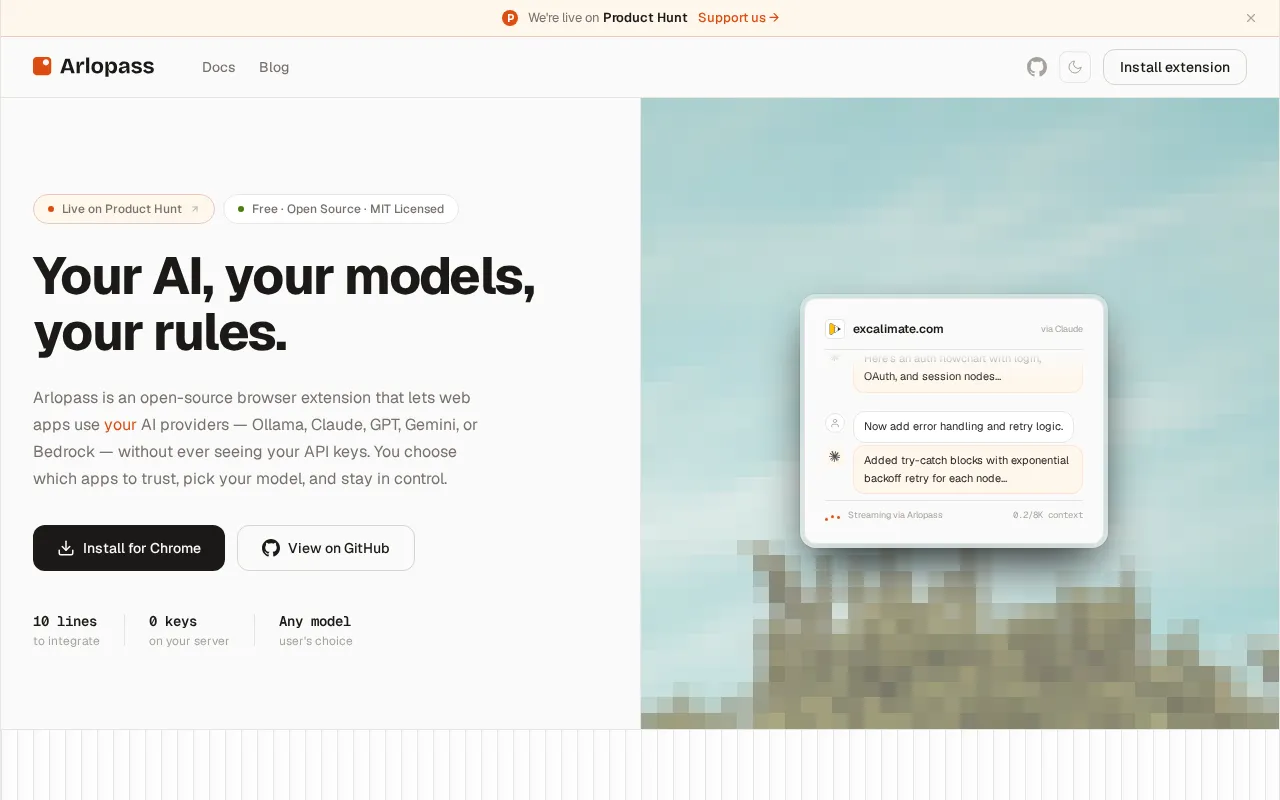This screenshot has height=800, width=1280.
Task: Click the arrow icon in Live on Product Hunt pill
Action: click(195, 209)
